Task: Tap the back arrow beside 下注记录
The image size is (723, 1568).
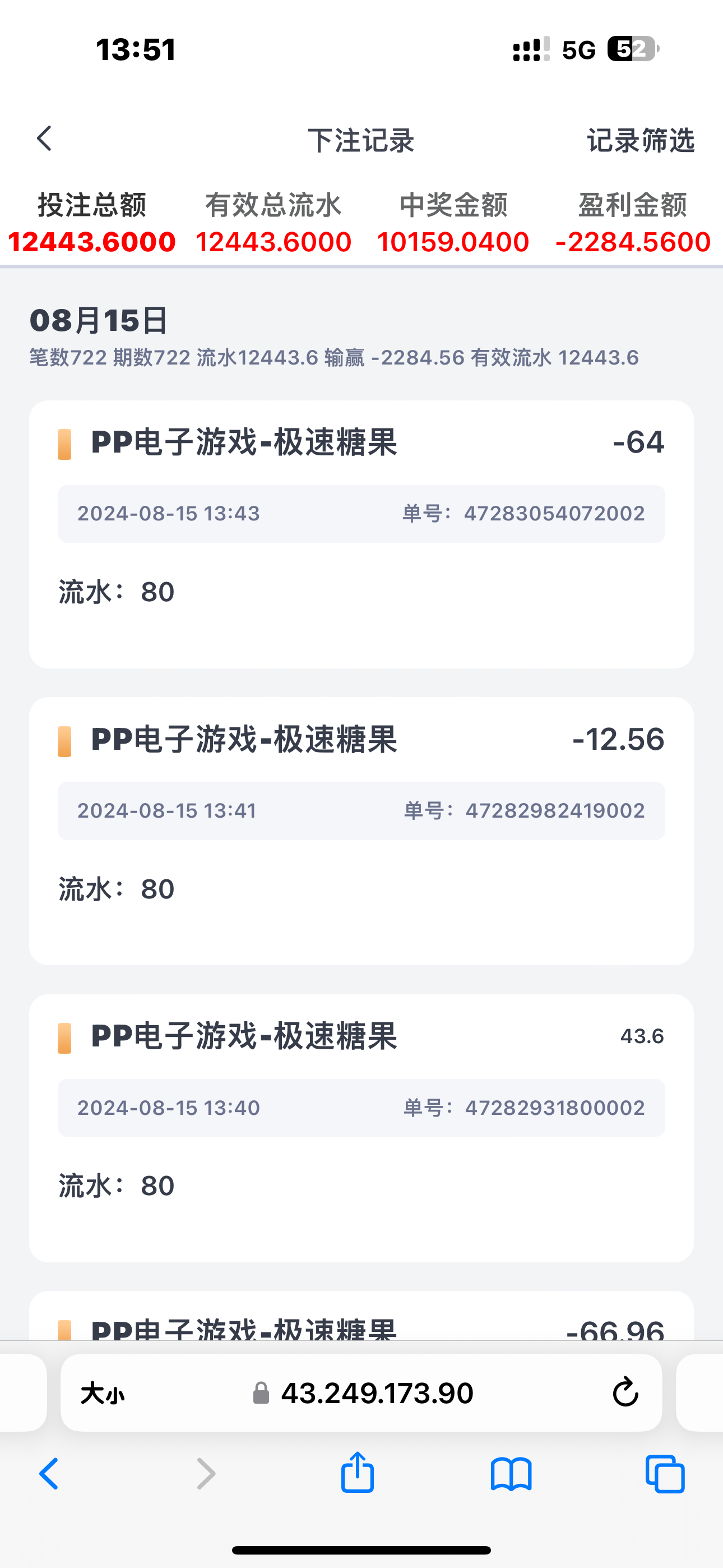Action: pos(44,139)
